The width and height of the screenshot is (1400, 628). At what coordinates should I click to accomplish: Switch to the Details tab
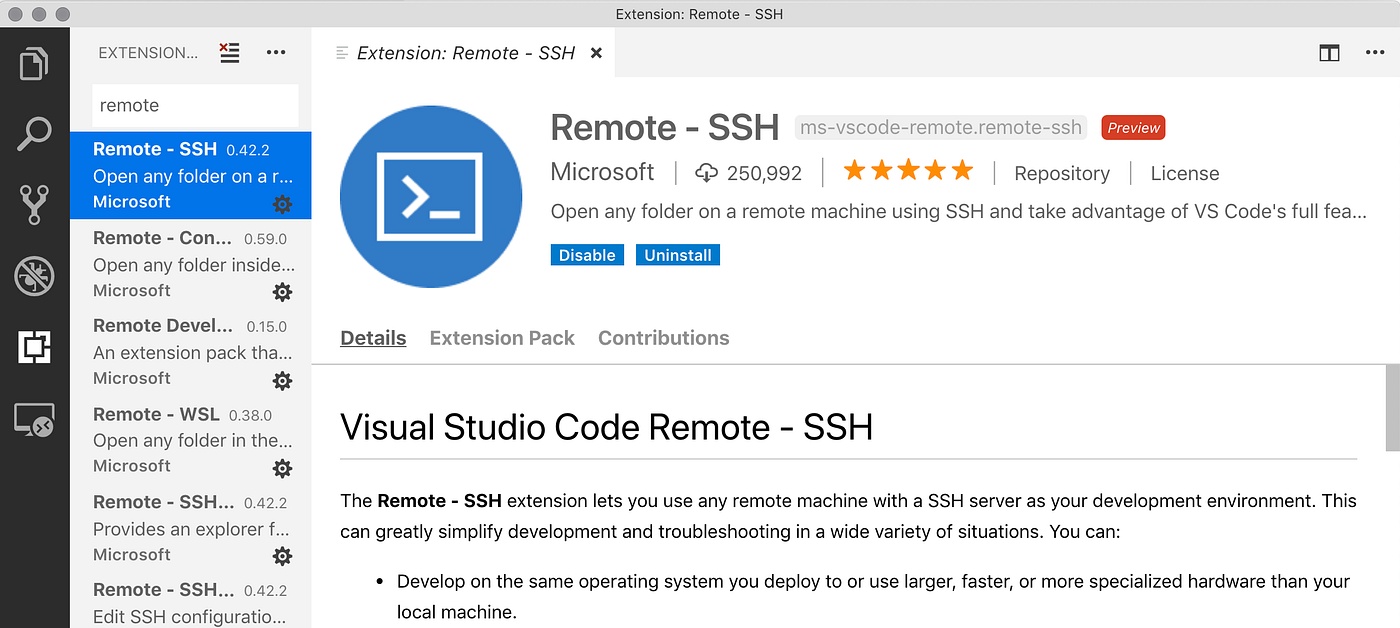pyautogui.click(x=373, y=338)
